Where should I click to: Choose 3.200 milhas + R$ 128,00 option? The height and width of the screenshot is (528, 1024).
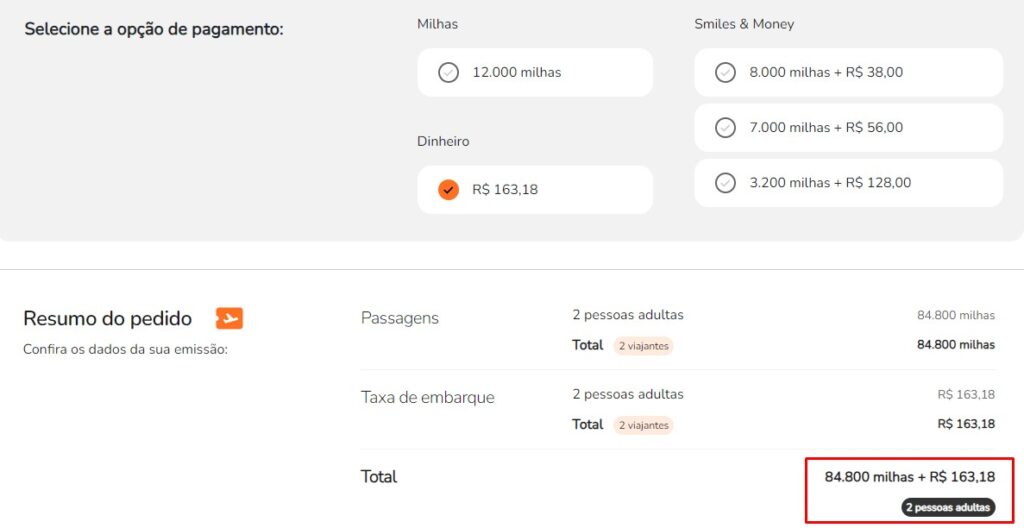click(x=848, y=183)
